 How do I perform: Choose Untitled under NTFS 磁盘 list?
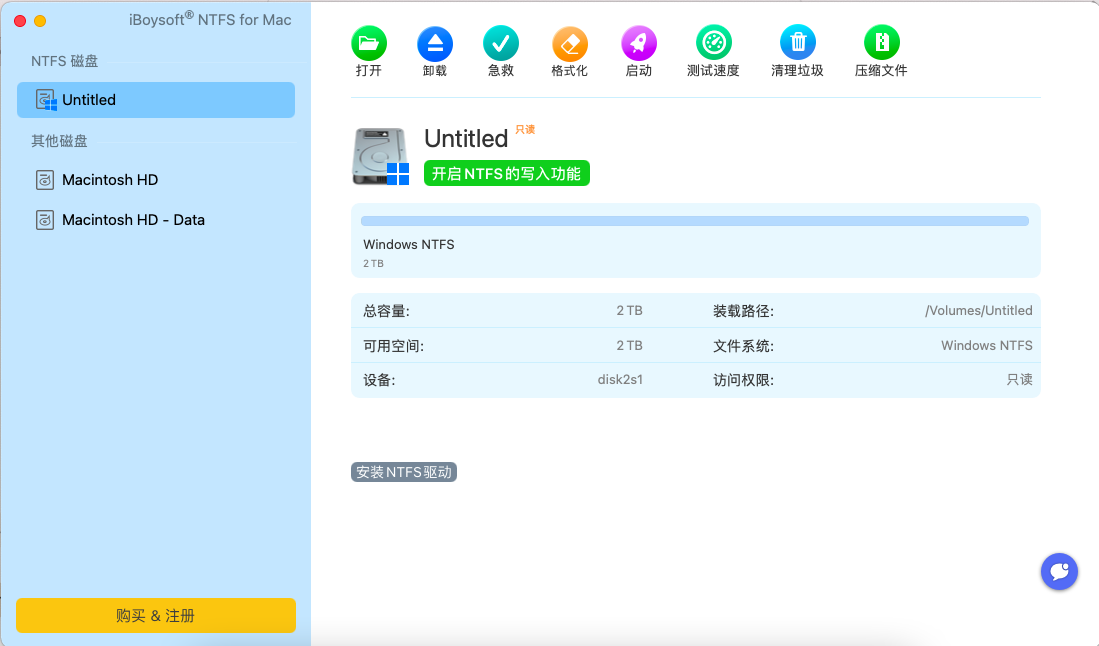click(90, 99)
